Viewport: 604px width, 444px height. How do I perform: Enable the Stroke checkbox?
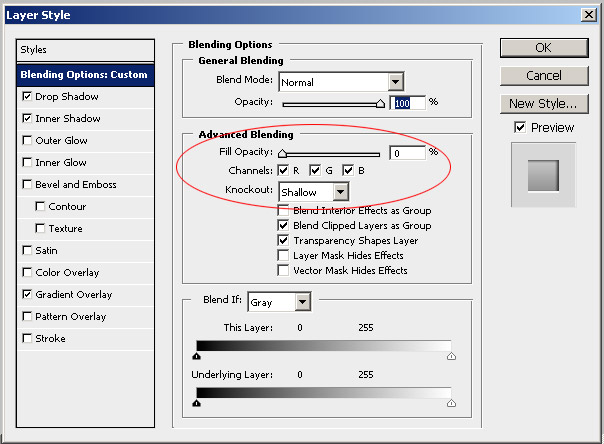coord(27,338)
